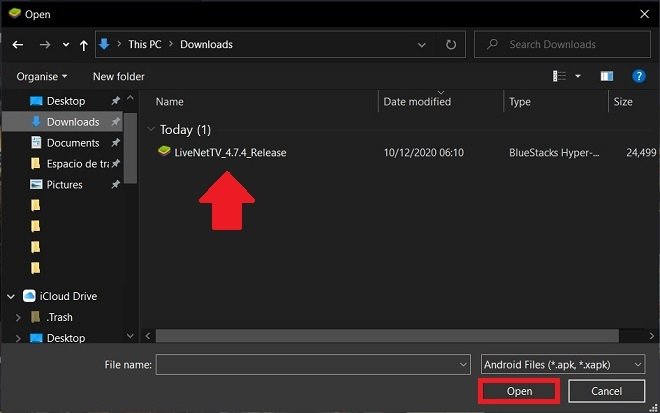Sort files by Size column
This screenshot has height=413, width=660.
coord(623,102)
